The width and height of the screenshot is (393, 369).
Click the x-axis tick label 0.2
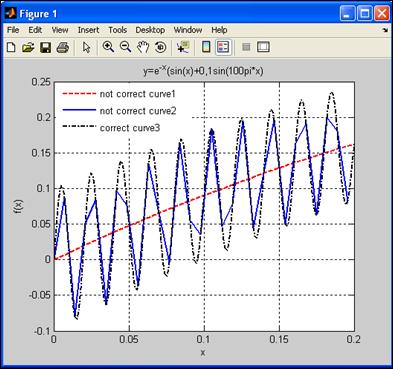(x=354, y=339)
